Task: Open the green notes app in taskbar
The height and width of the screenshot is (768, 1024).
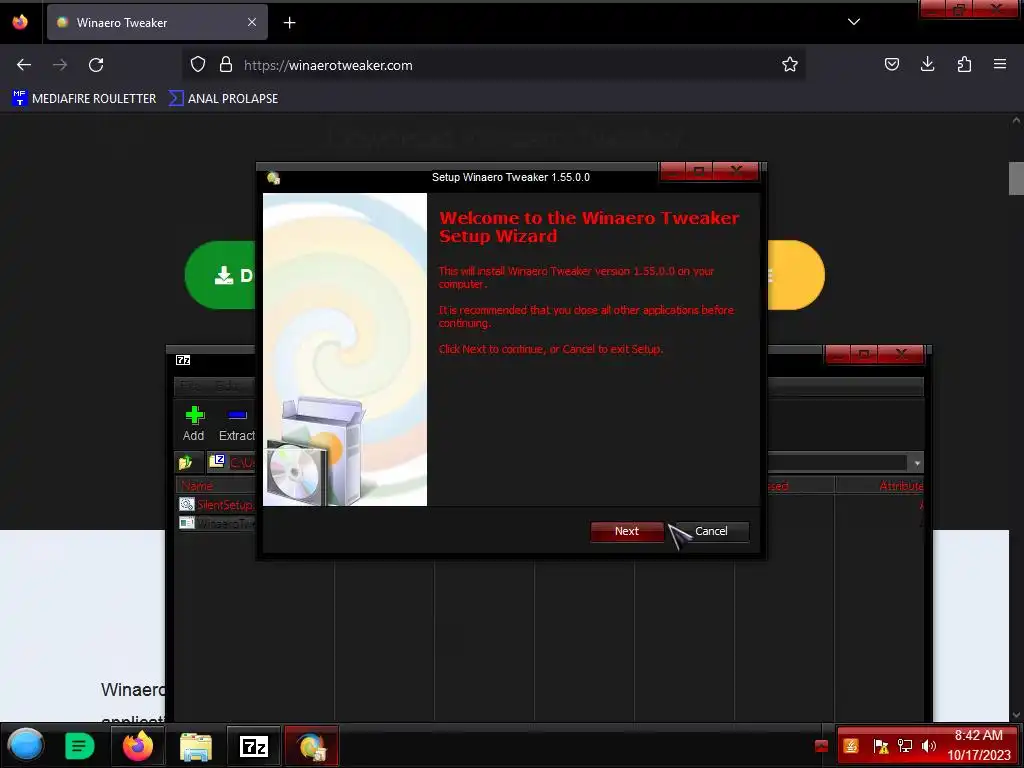Action: point(80,746)
